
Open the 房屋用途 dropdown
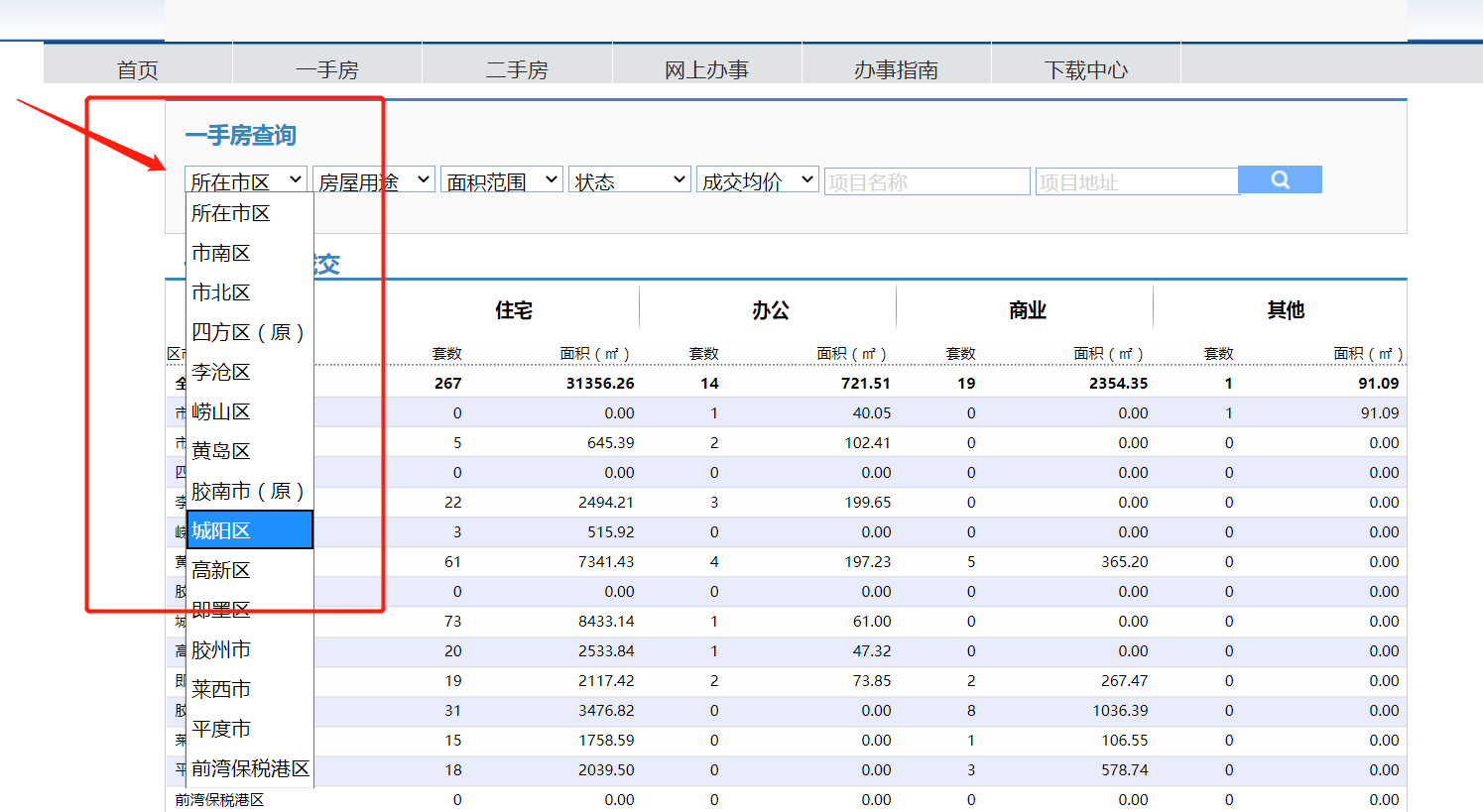(374, 179)
